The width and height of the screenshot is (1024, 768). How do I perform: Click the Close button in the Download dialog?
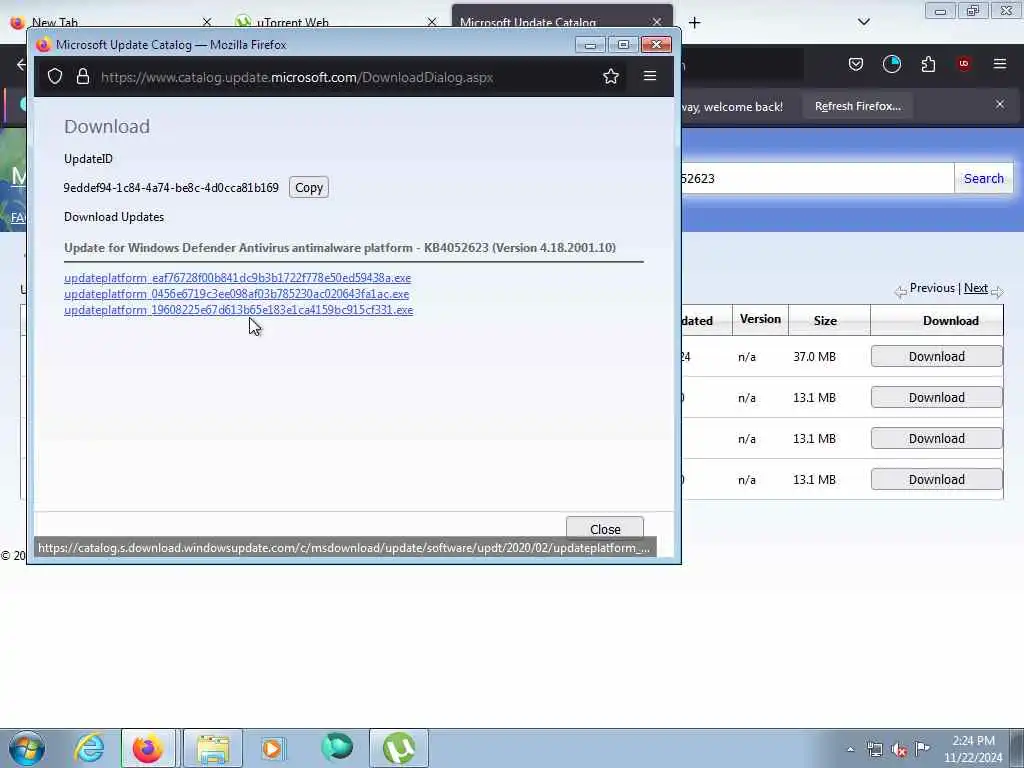coord(605,529)
